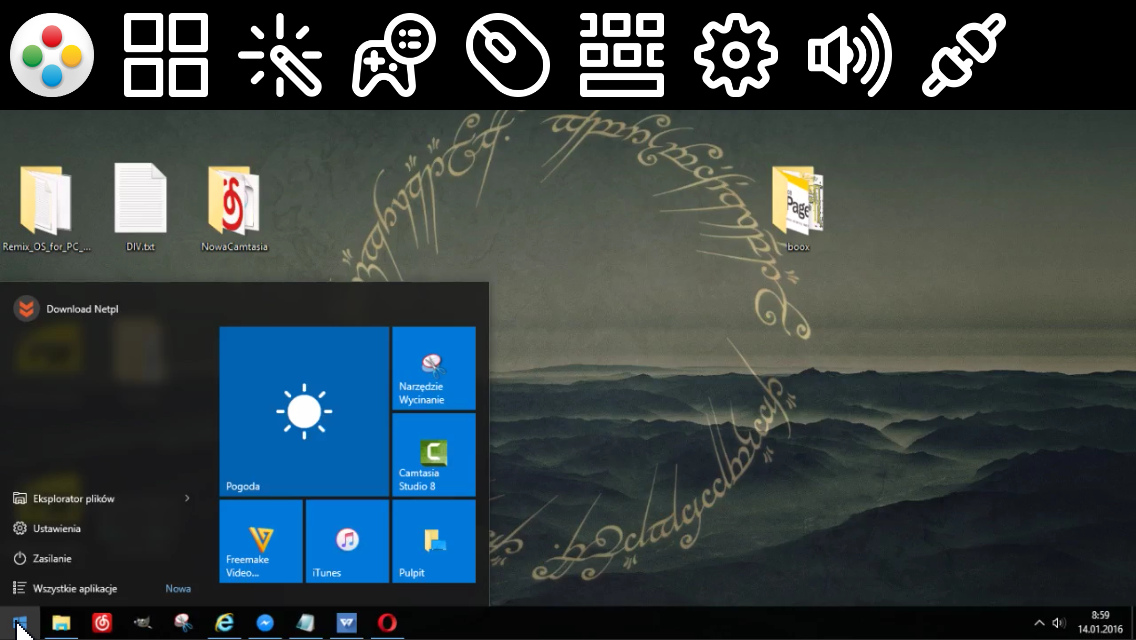Click the small speaker icon in the system tray

click(1059, 623)
